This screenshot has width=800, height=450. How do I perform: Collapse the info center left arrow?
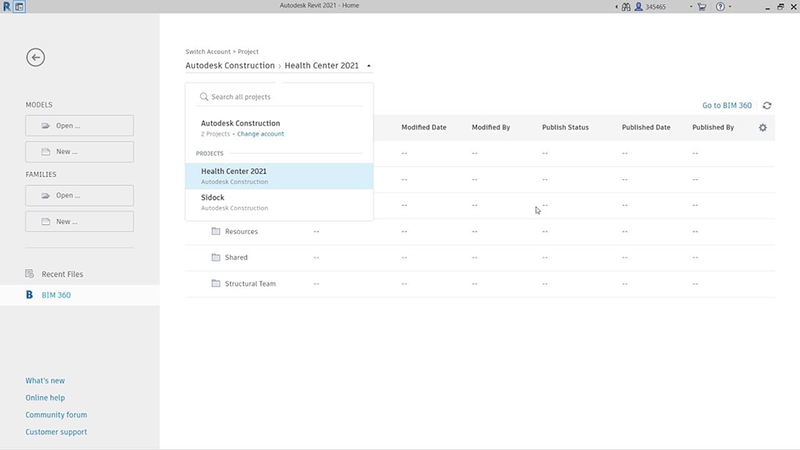(616, 7)
